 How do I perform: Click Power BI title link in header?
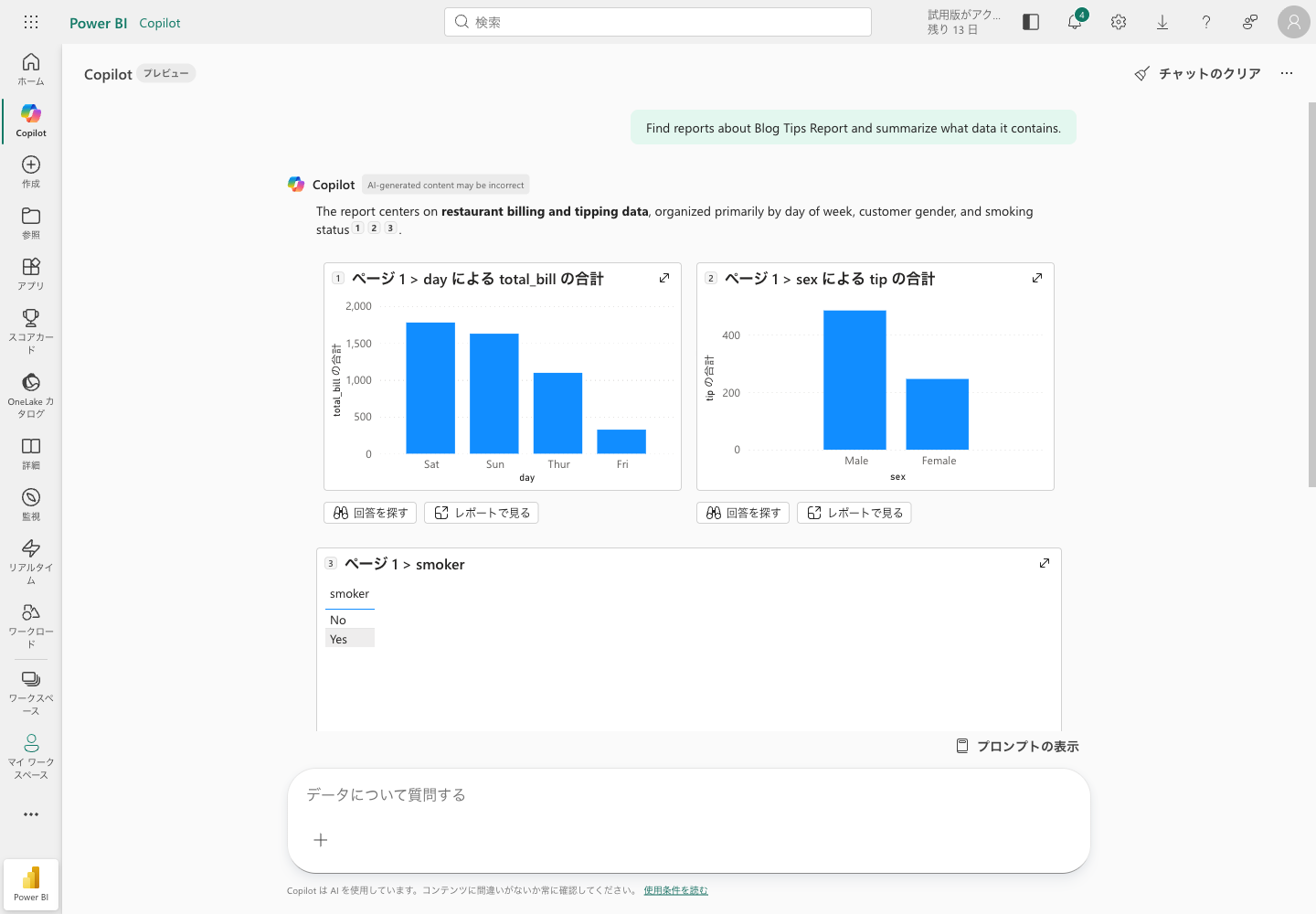98,23
